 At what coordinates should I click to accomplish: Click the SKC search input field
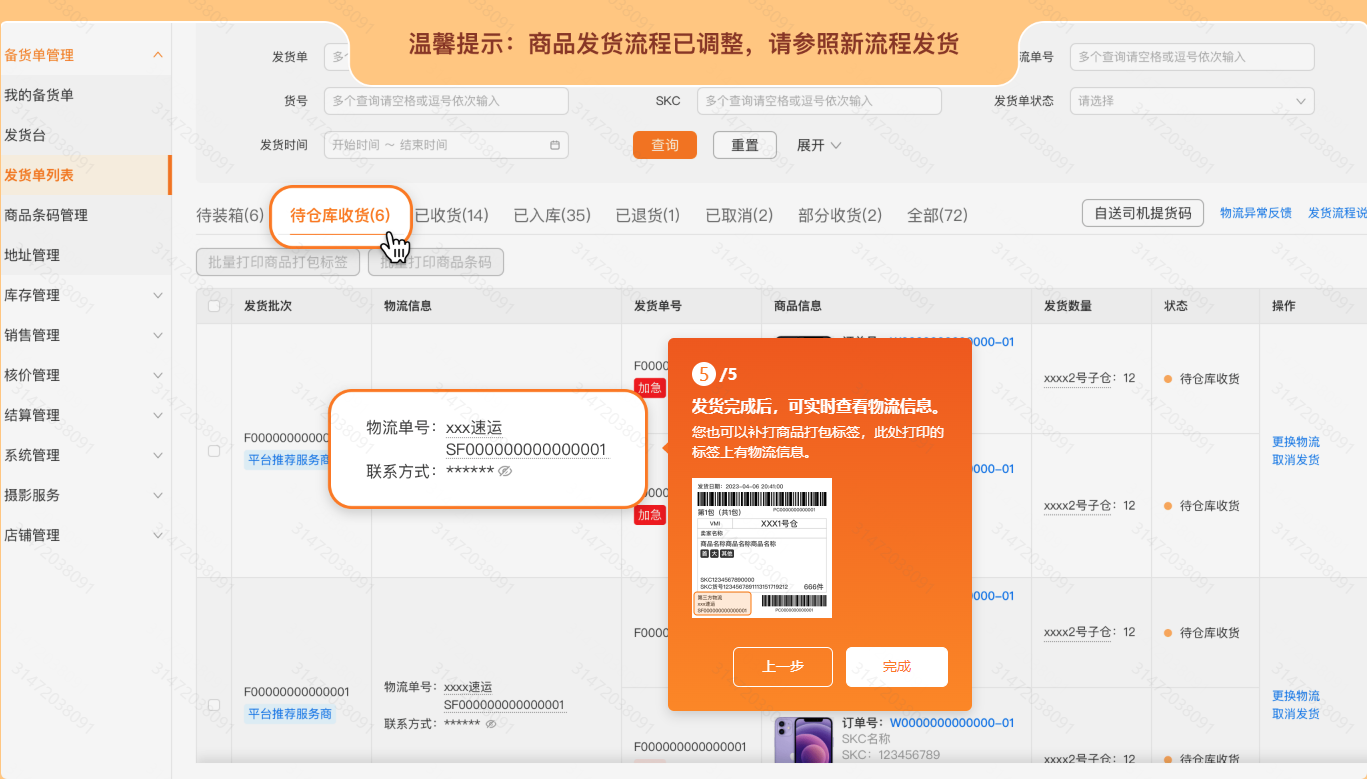pyautogui.click(x=819, y=101)
